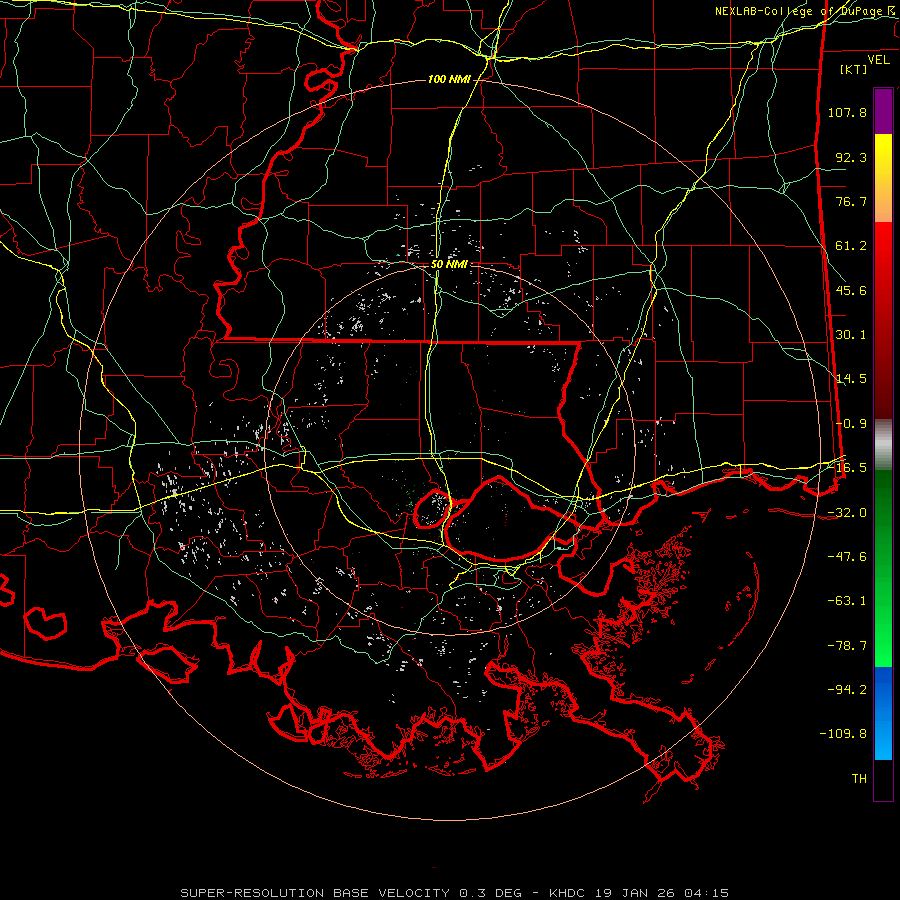This screenshot has width=900, height=900.
Task: Click the 100 NMI range ring label
Action: (x=449, y=79)
